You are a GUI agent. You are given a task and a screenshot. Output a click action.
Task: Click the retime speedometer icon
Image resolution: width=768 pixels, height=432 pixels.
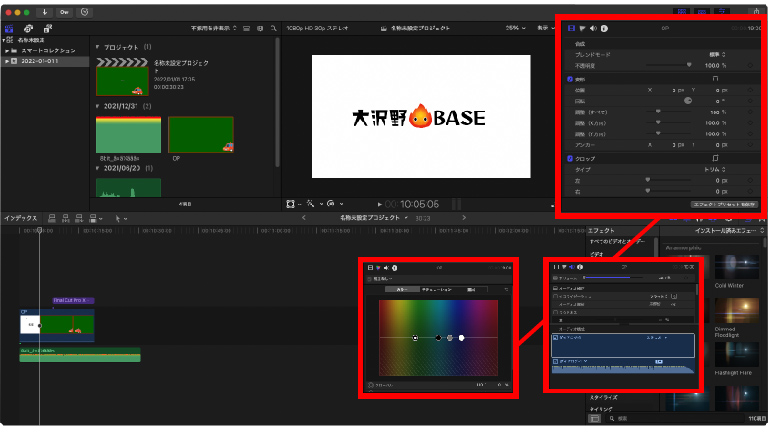[x=331, y=204]
